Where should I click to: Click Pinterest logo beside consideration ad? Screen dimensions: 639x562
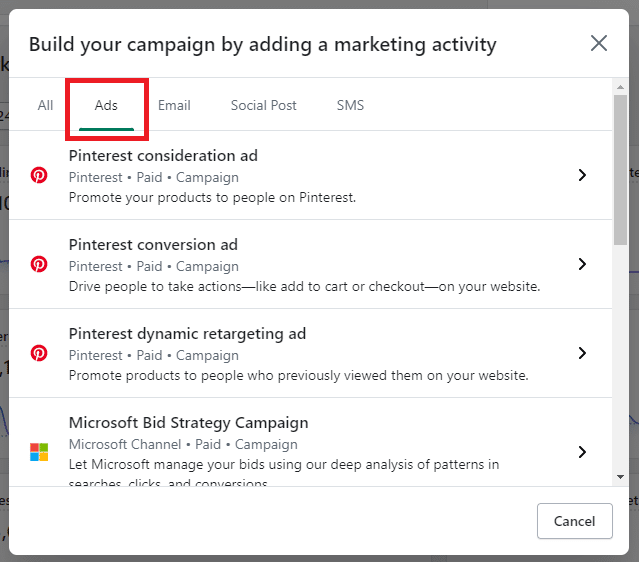click(x=39, y=175)
